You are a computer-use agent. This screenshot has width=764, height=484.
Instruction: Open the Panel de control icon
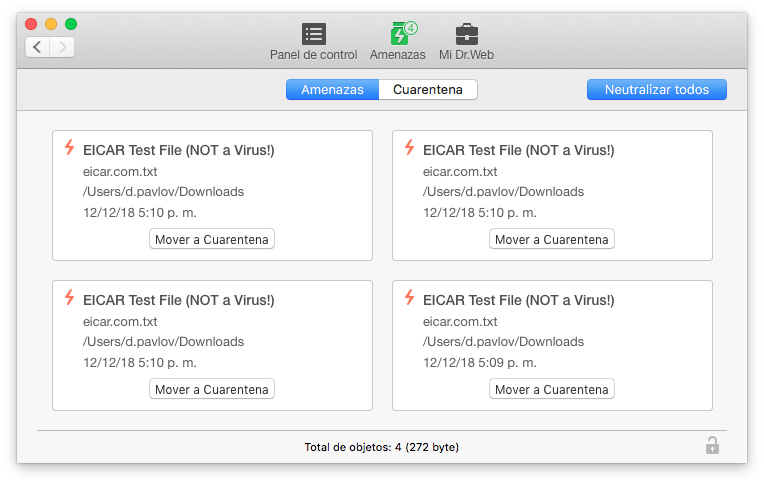(314, 34)
